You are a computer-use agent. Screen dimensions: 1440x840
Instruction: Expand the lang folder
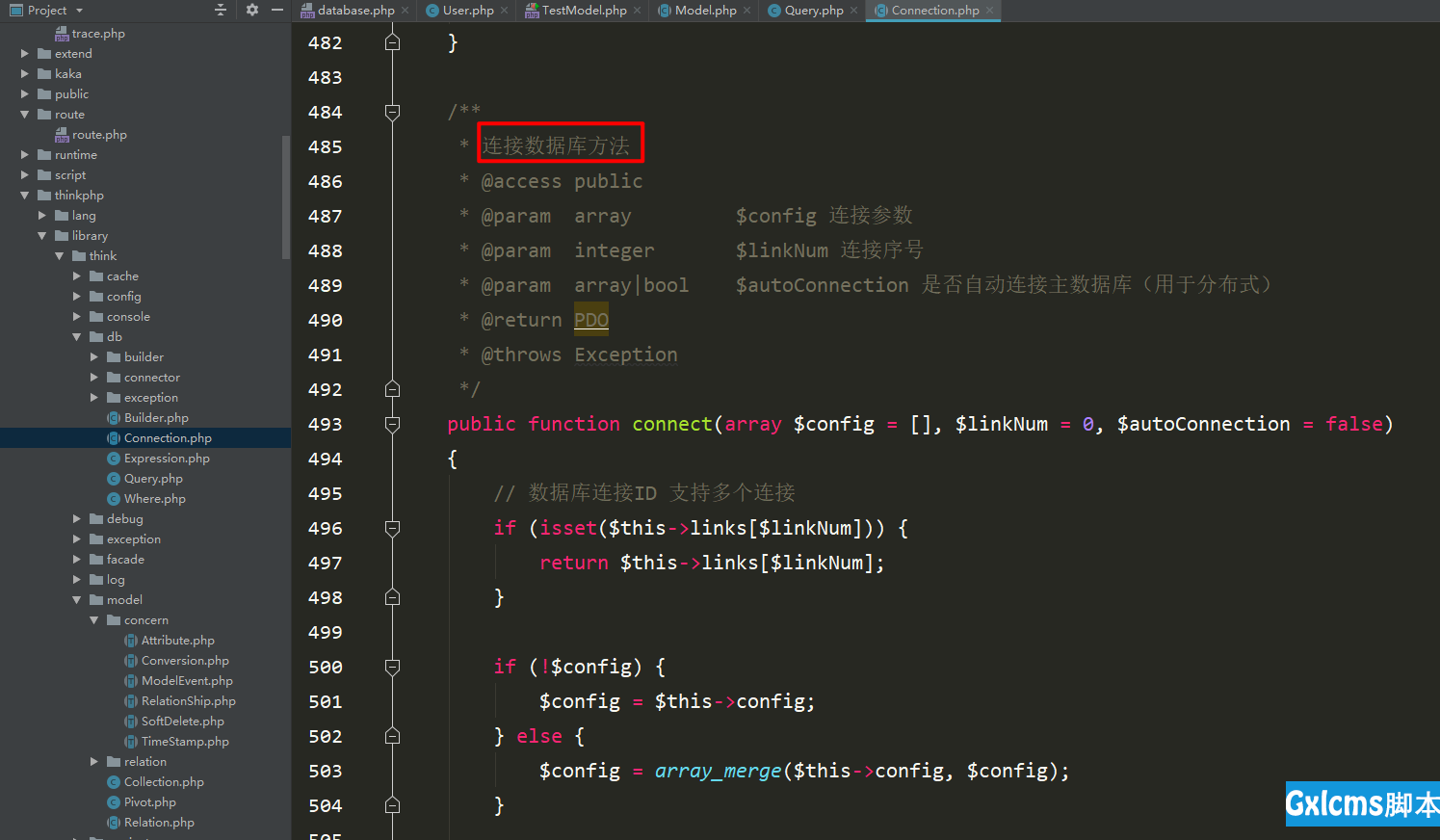pyautogui.click(x=42, y=216)
